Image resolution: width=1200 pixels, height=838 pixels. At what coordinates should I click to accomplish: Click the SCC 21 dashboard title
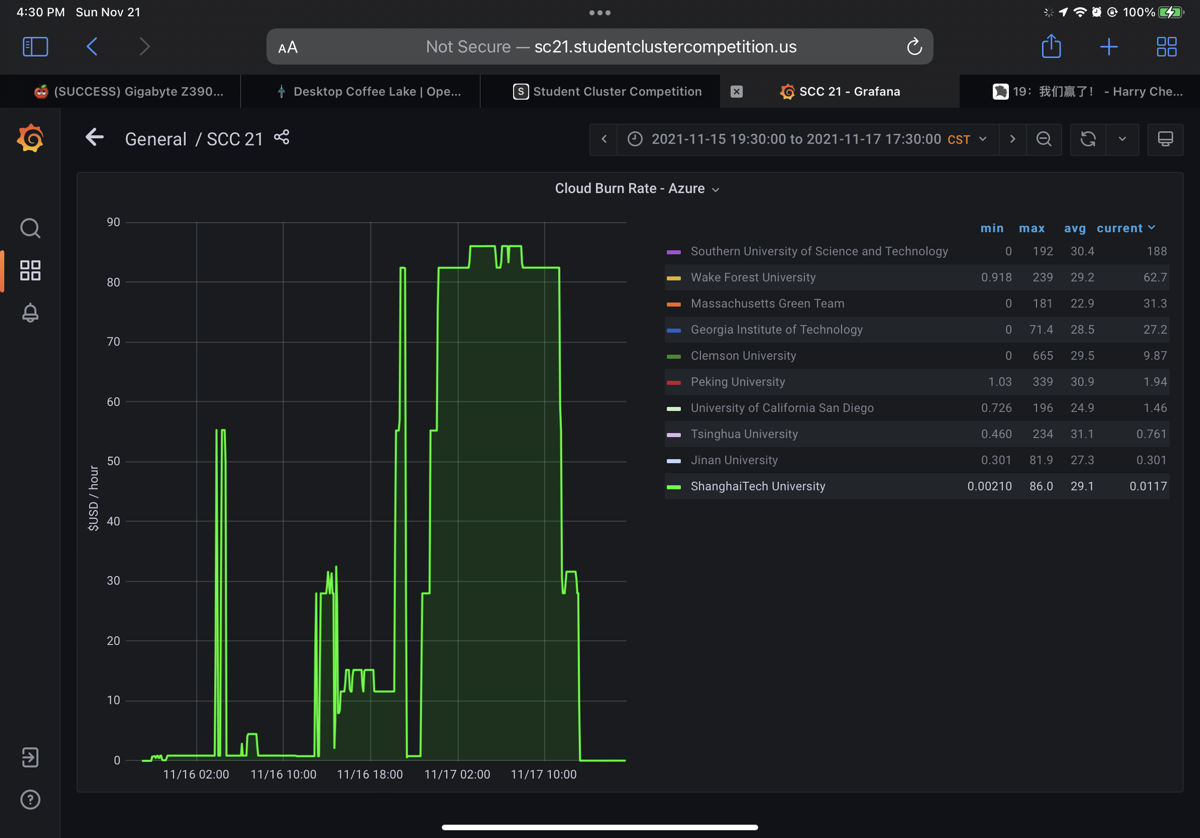click(x=235, y=139)
